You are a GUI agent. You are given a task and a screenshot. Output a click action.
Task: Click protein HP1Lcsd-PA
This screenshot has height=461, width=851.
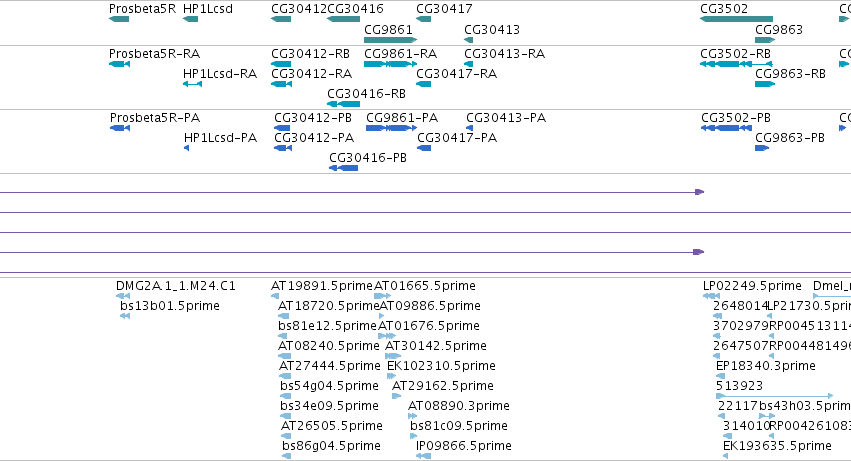coord(220,138)
